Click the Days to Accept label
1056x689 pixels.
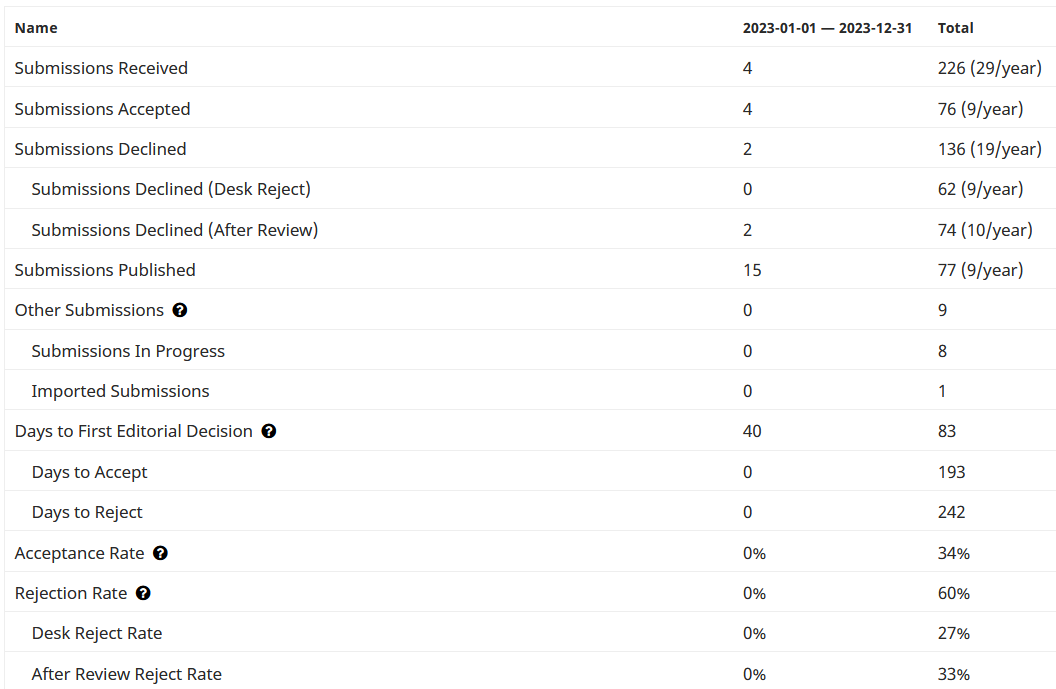(x=89, y=472)
